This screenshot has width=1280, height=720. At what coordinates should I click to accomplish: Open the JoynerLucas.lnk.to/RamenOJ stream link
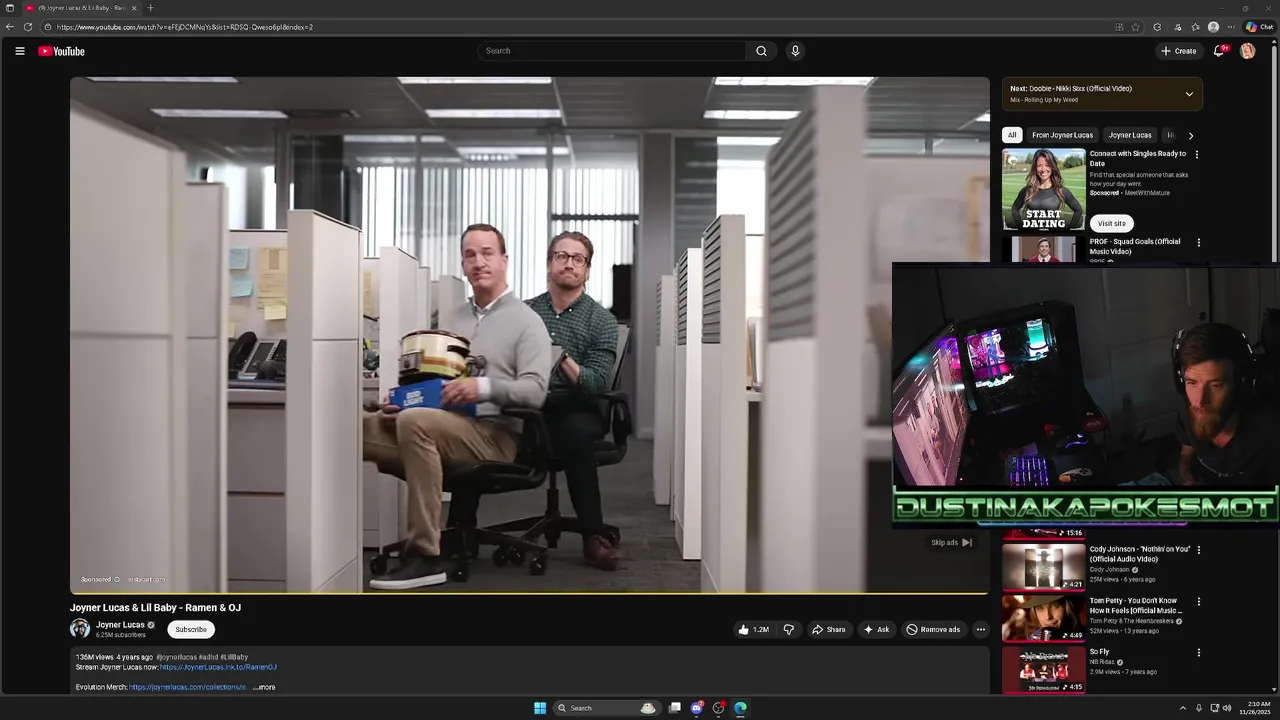coord(218,667)
